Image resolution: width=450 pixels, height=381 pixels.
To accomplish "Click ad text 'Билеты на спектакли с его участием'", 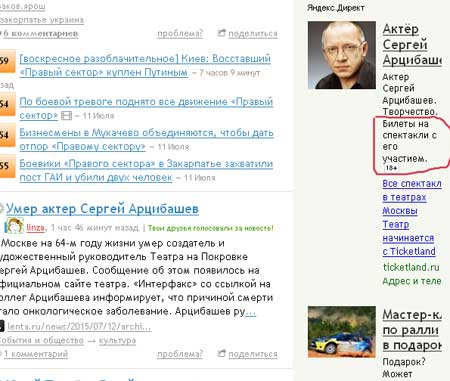I will (x=410, y=141).
